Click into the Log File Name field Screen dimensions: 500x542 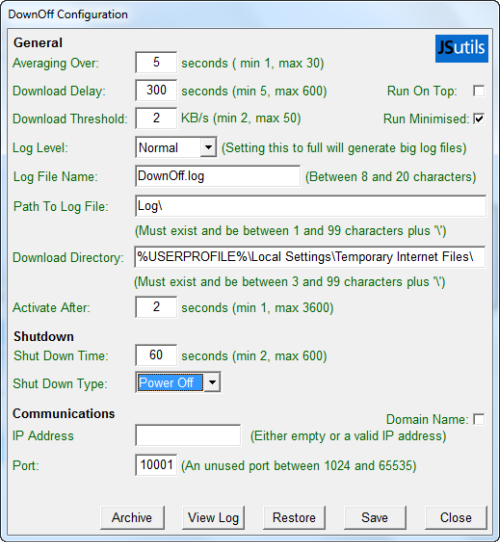point(218,176)
